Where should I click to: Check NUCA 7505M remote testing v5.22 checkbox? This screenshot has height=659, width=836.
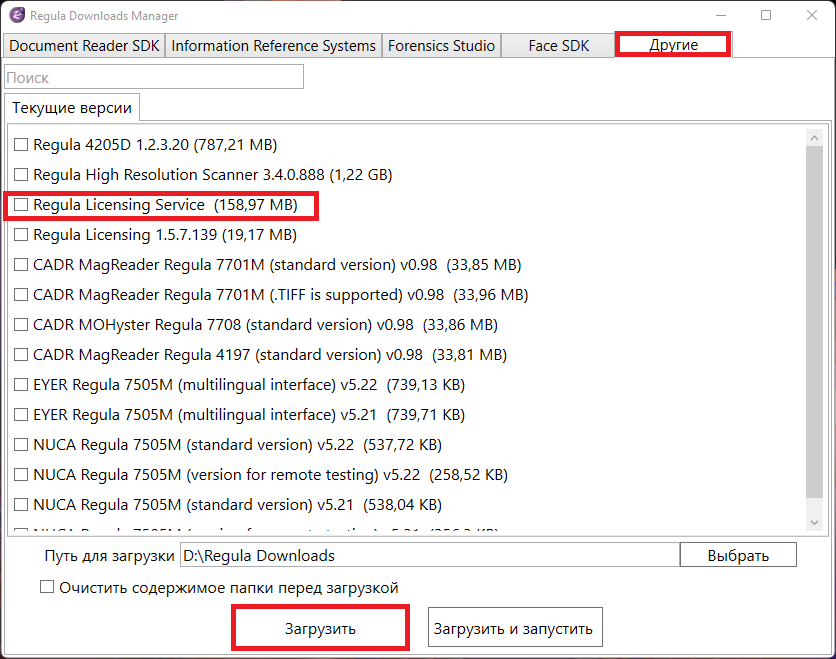(21, 475)
